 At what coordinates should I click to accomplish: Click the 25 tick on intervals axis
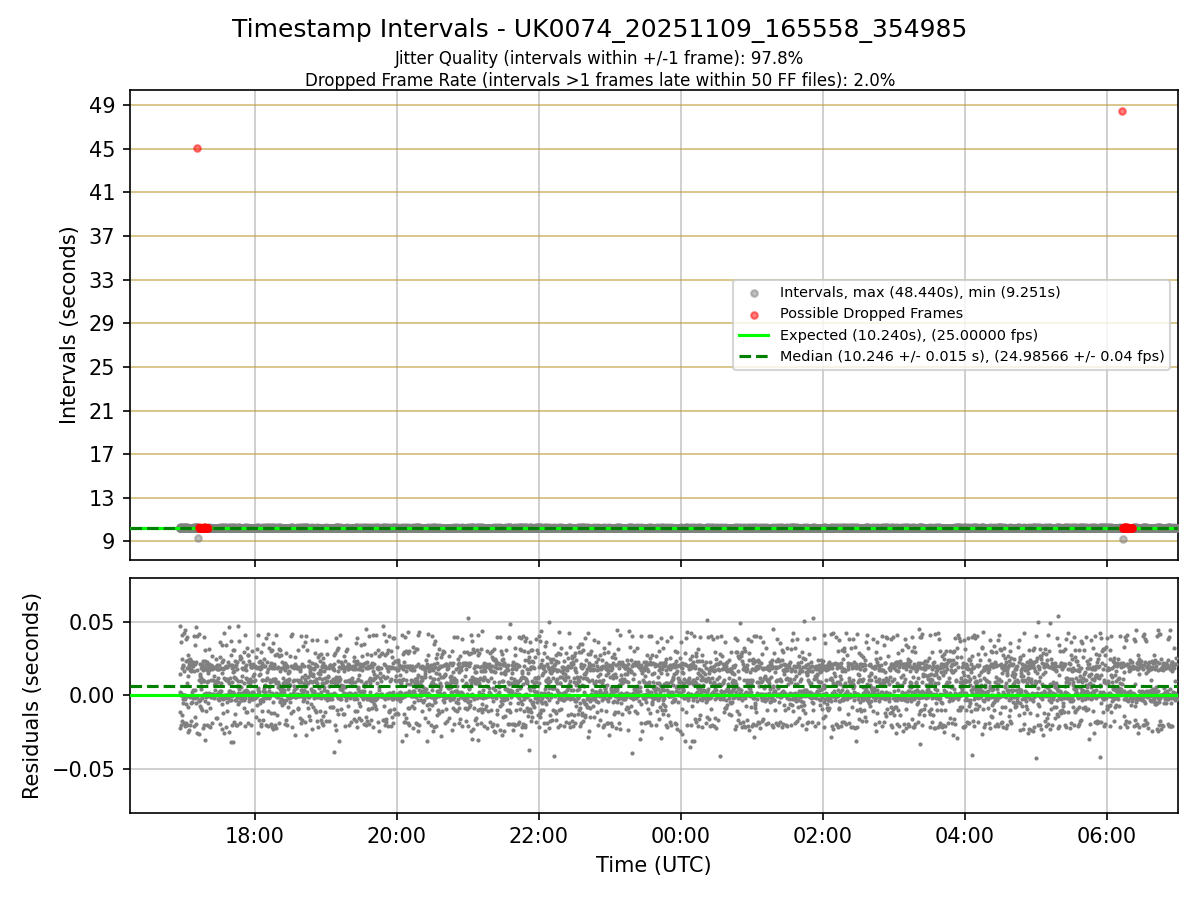point(104,367)
